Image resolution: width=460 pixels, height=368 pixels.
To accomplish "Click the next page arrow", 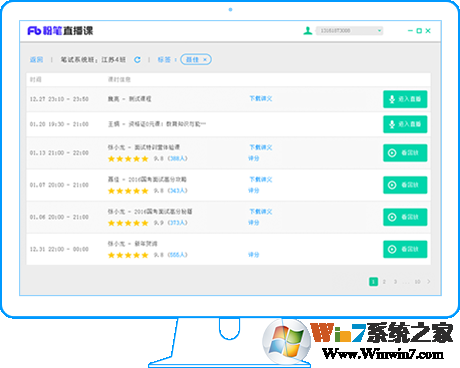I will tap(429, 282).
